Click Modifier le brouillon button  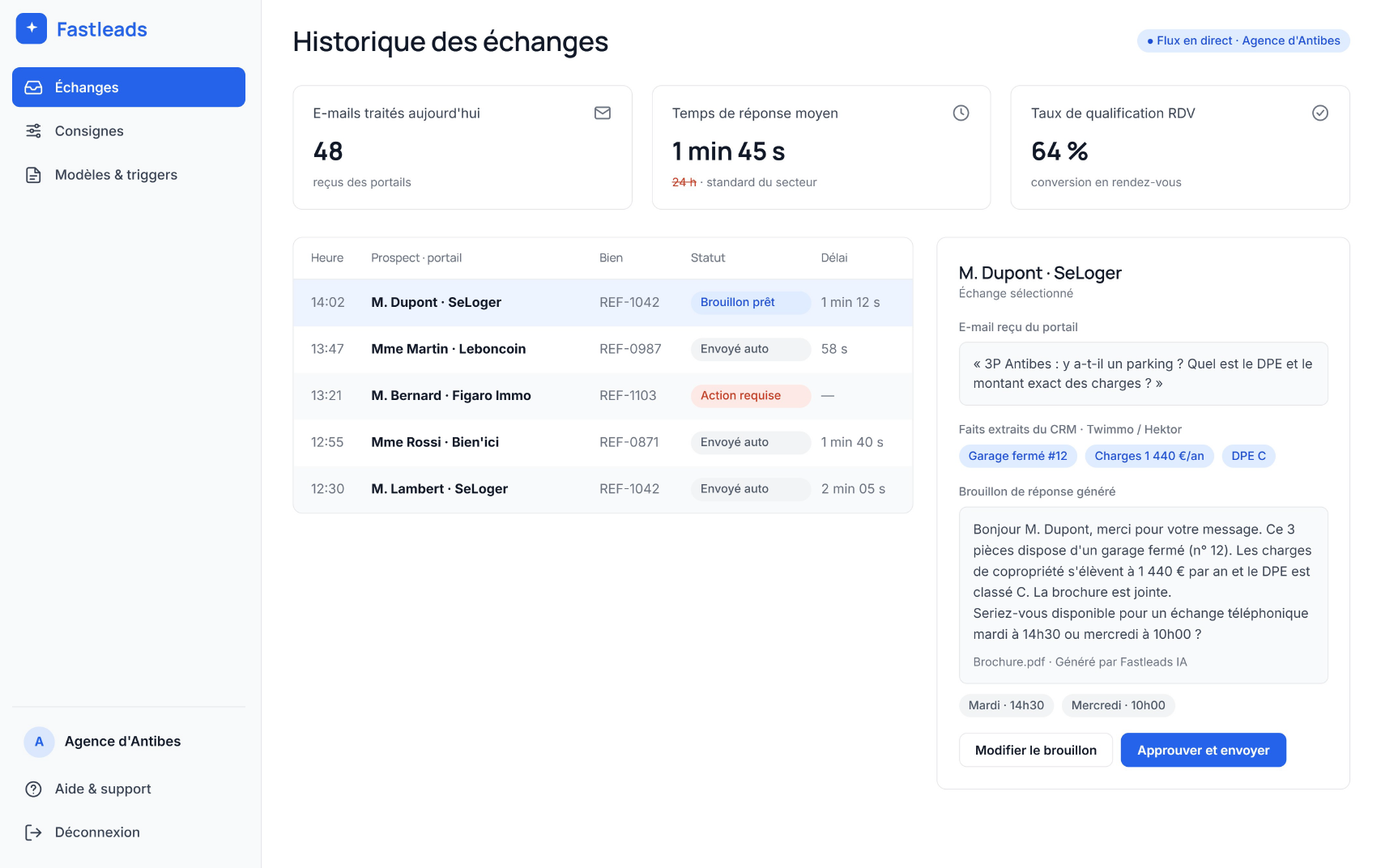[x=1035, y=750]
